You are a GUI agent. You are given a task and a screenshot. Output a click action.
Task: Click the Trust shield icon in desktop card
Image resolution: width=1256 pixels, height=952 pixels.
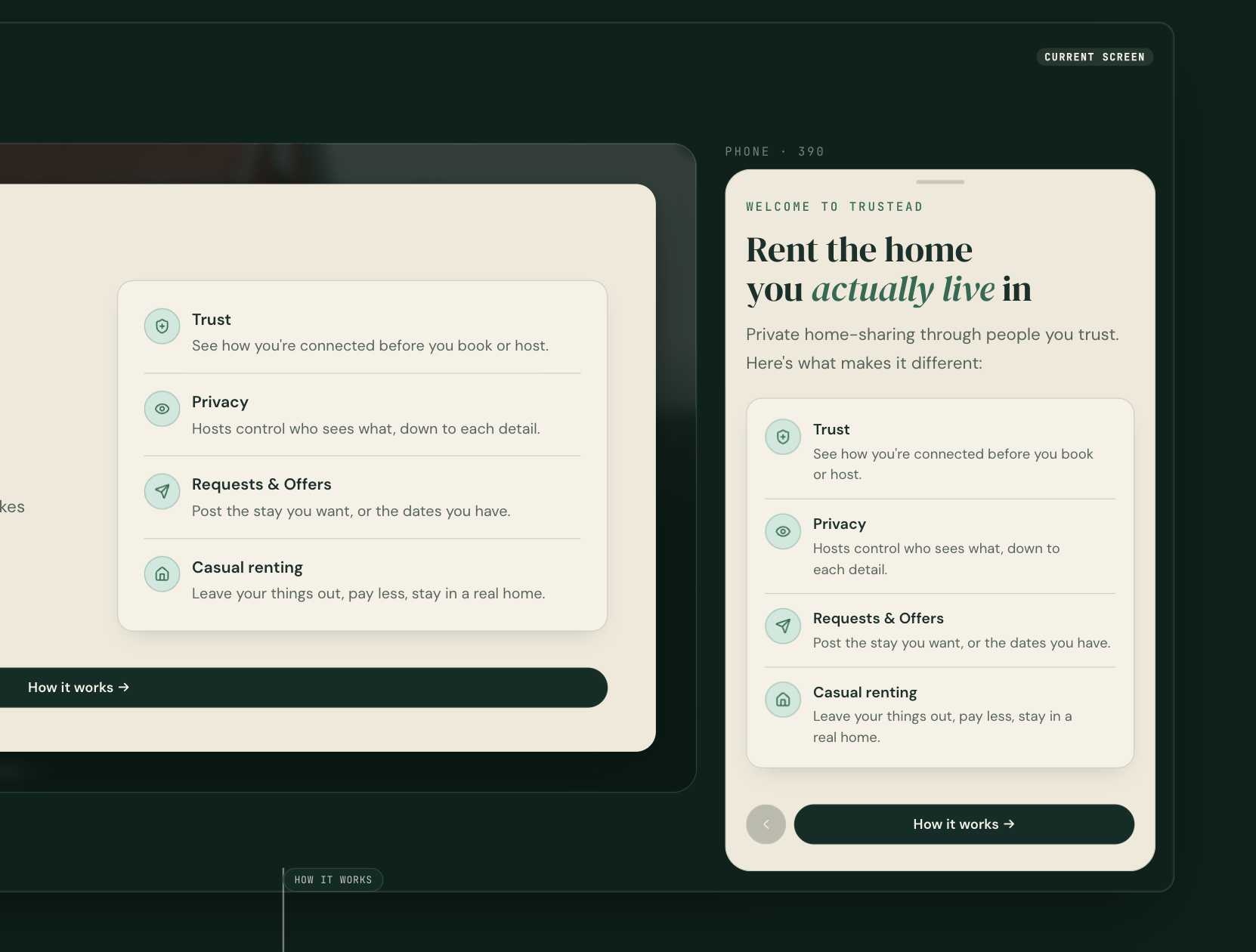[x=162, y=326]
